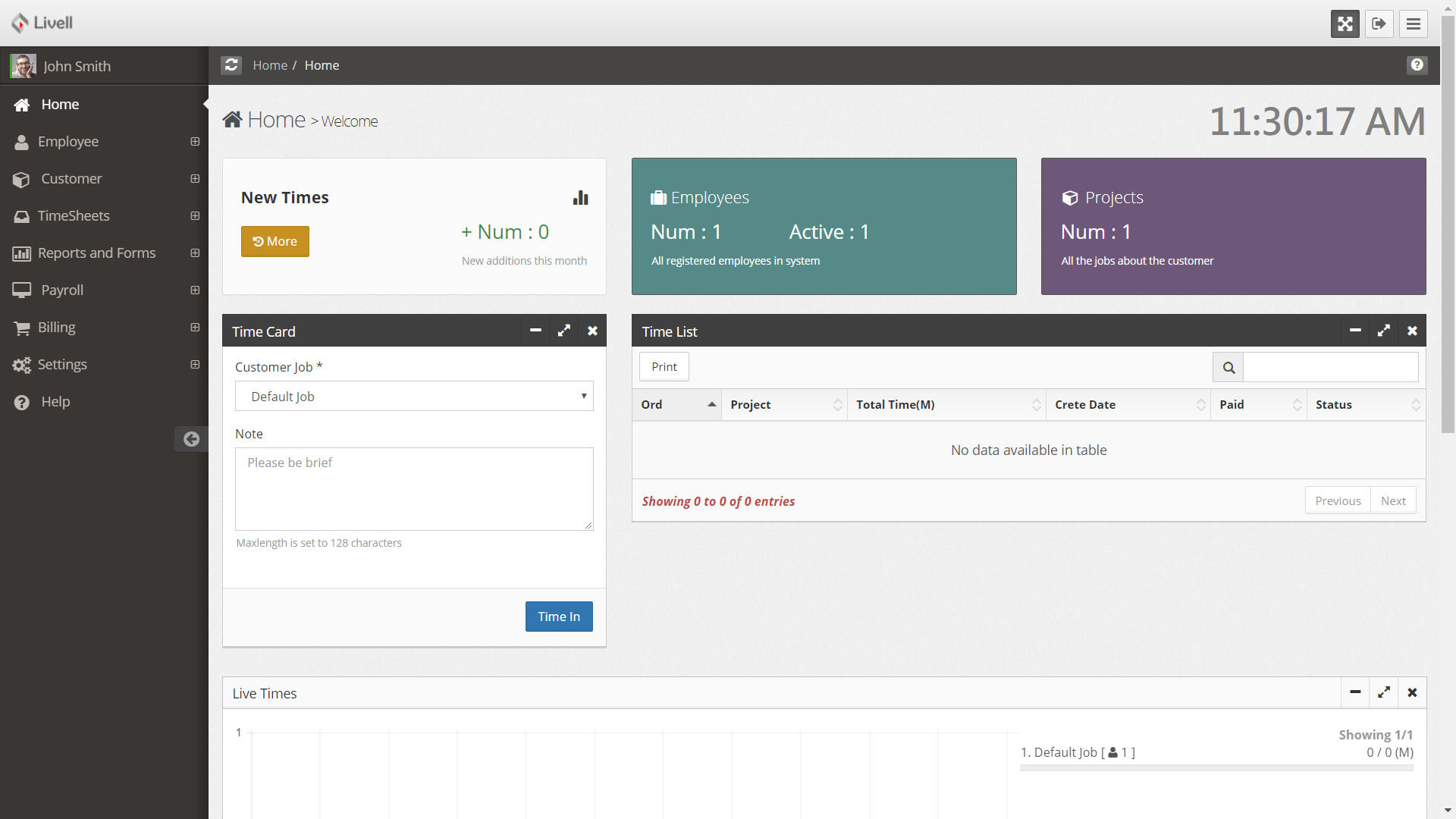This screenshot has height=819, width=1456.
Task: Close the Live Times panel
Action: click(1412, 692)
